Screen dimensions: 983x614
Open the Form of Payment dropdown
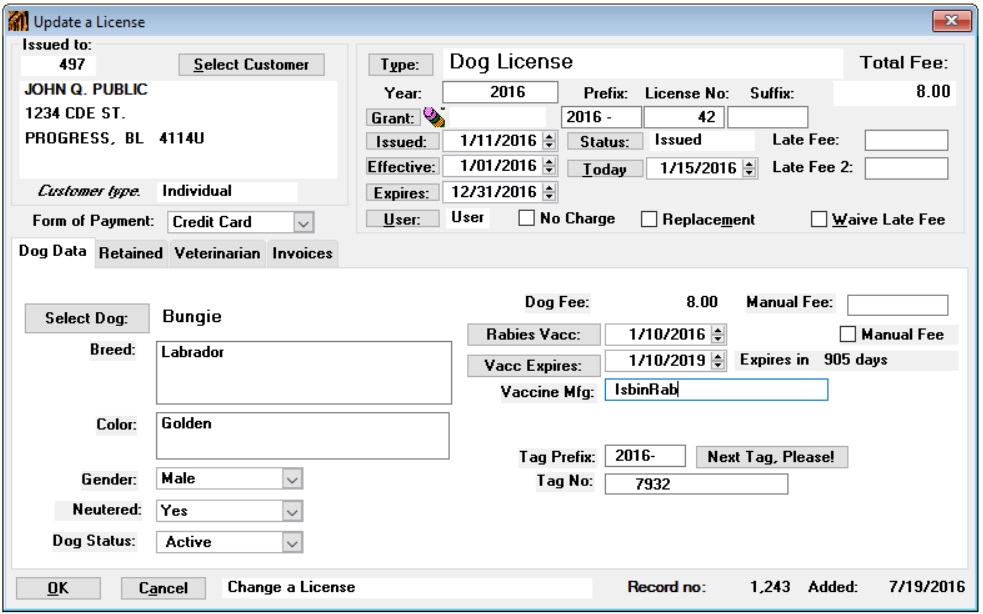tap(304, 223)
